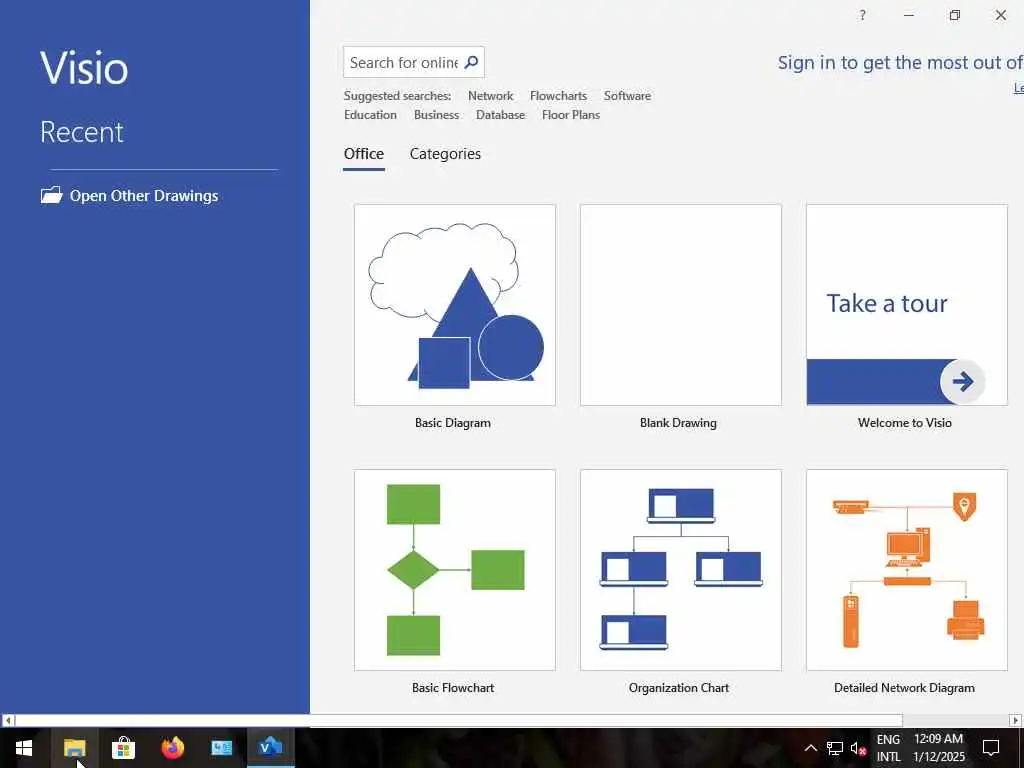Click the Software suggested search
The height and width of the screenshot is (768, 1024).
tap(627, 96)
